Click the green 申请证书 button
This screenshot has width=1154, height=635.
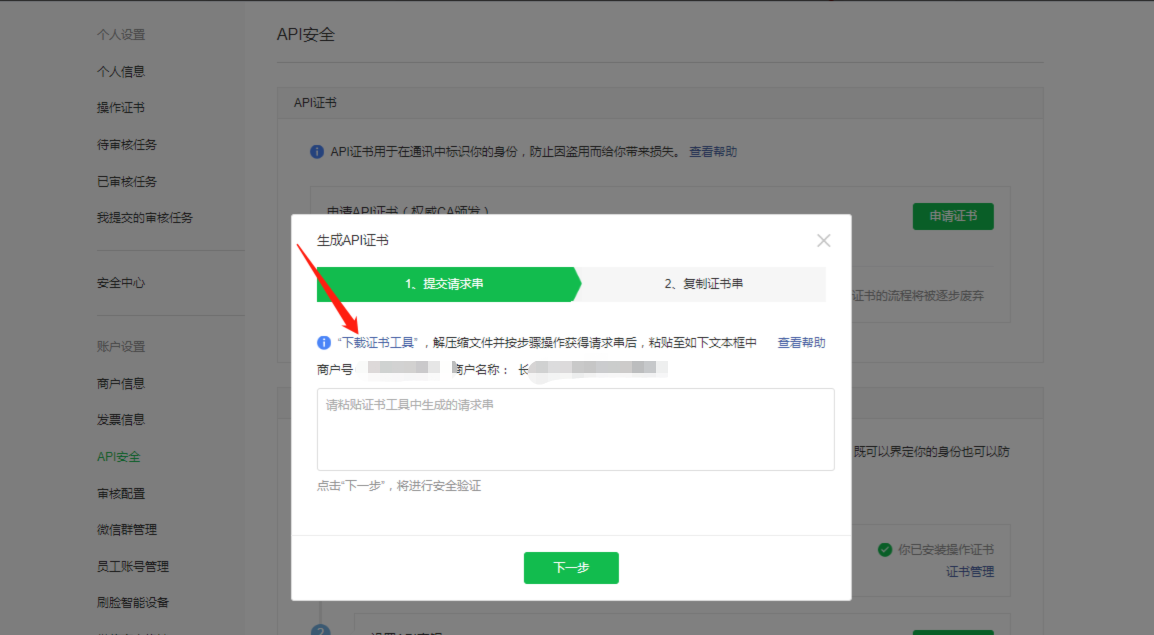(x=952, y=216)
